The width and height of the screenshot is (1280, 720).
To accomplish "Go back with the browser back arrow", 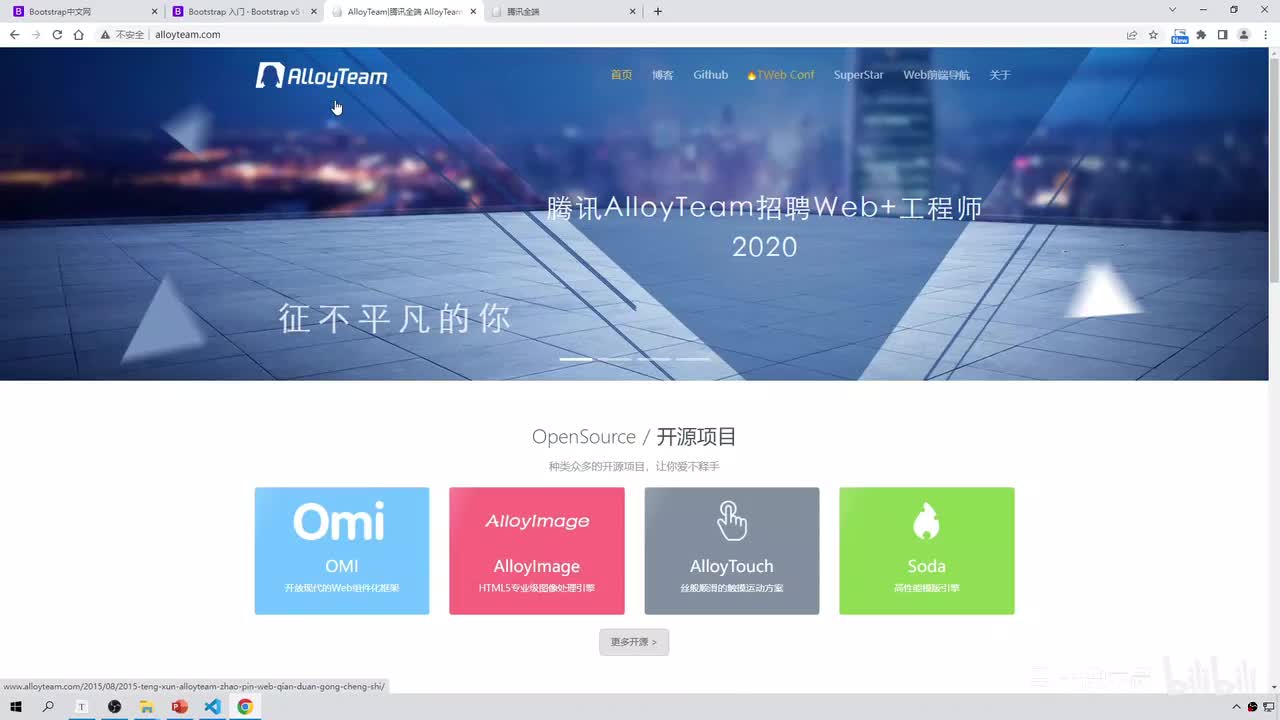I will [x=14, y=34].
